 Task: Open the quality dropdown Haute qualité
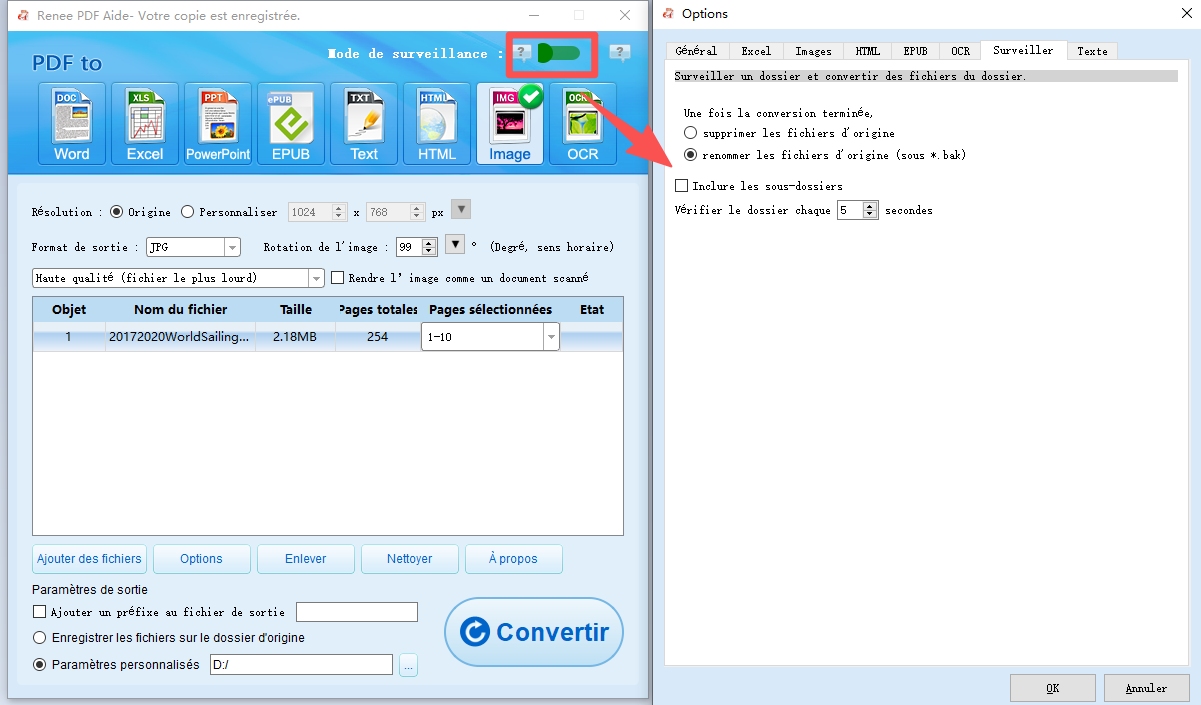(316, 277)
